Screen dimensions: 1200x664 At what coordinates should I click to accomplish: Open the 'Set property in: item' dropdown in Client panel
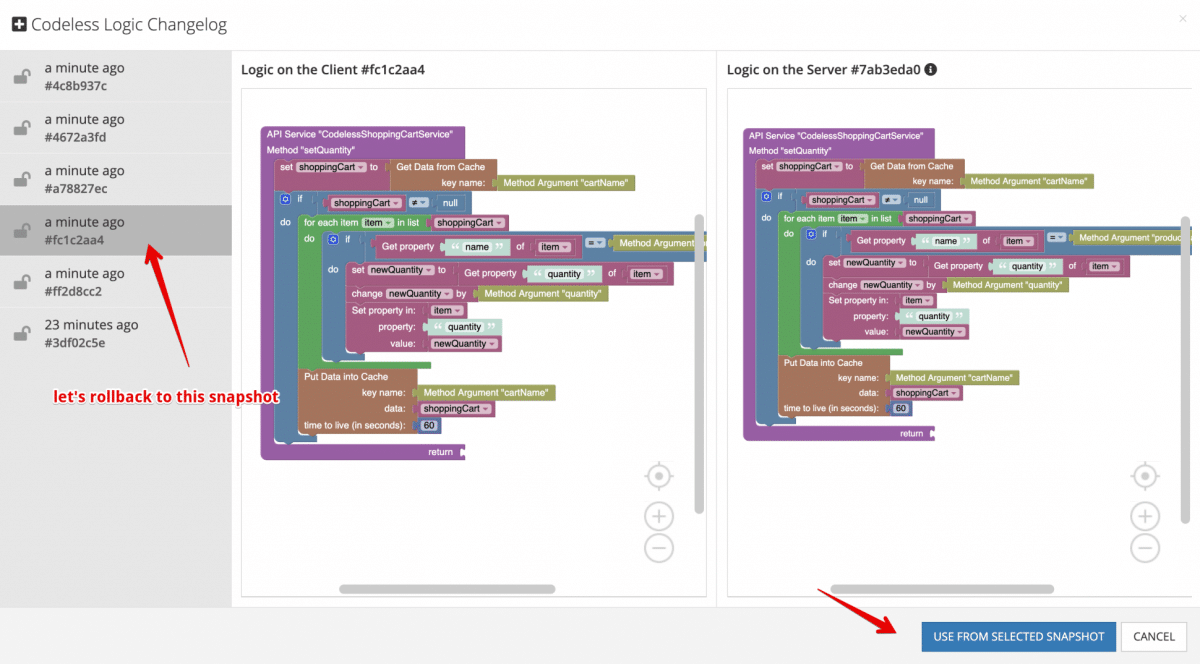pos(447,311)
